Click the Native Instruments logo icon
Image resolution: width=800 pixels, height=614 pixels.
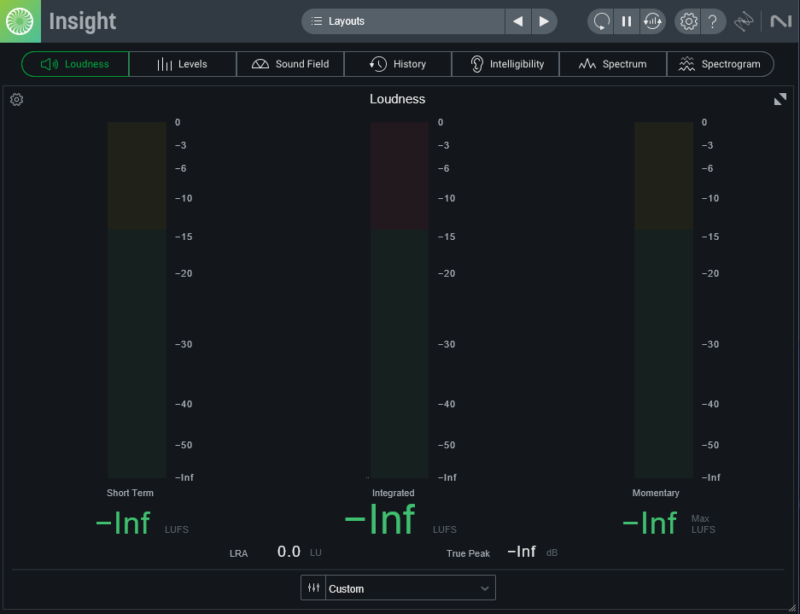(780, 21)
